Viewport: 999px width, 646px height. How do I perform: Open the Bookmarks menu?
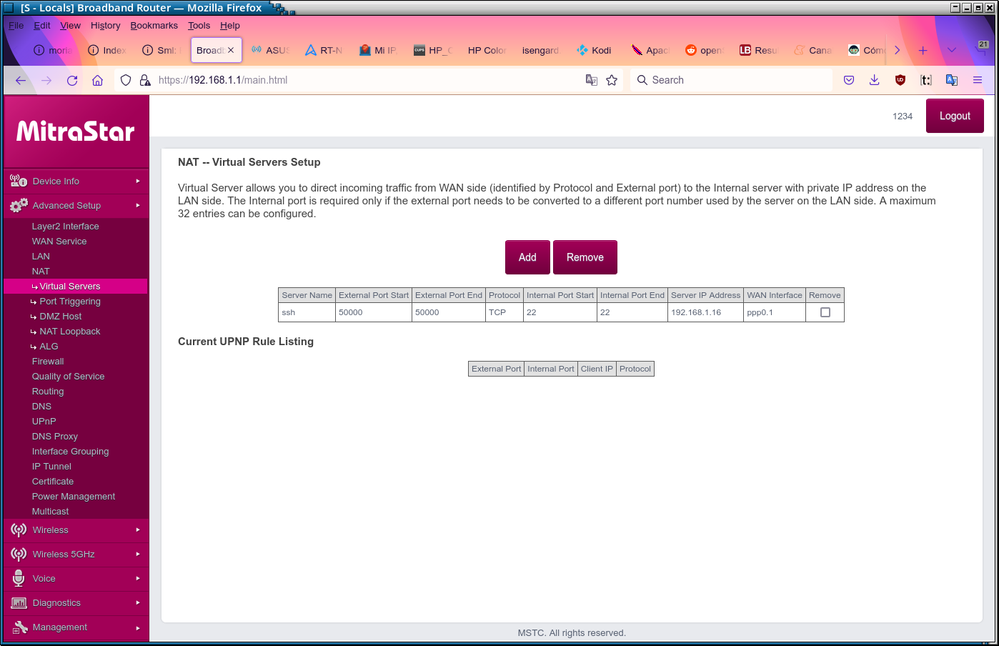point(153,25)
